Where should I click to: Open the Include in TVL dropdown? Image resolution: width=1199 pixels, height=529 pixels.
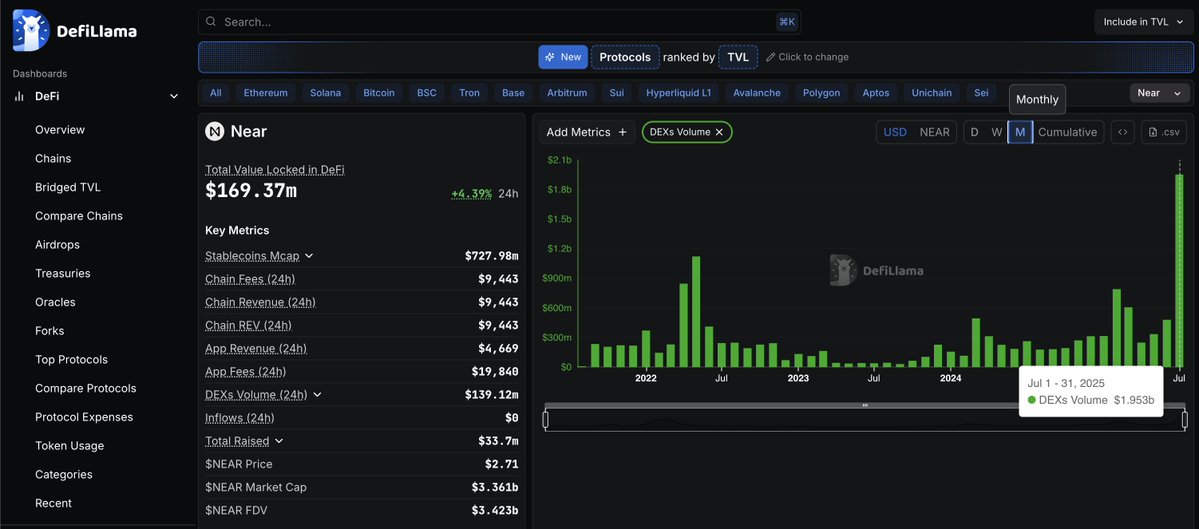[1142, 22]
